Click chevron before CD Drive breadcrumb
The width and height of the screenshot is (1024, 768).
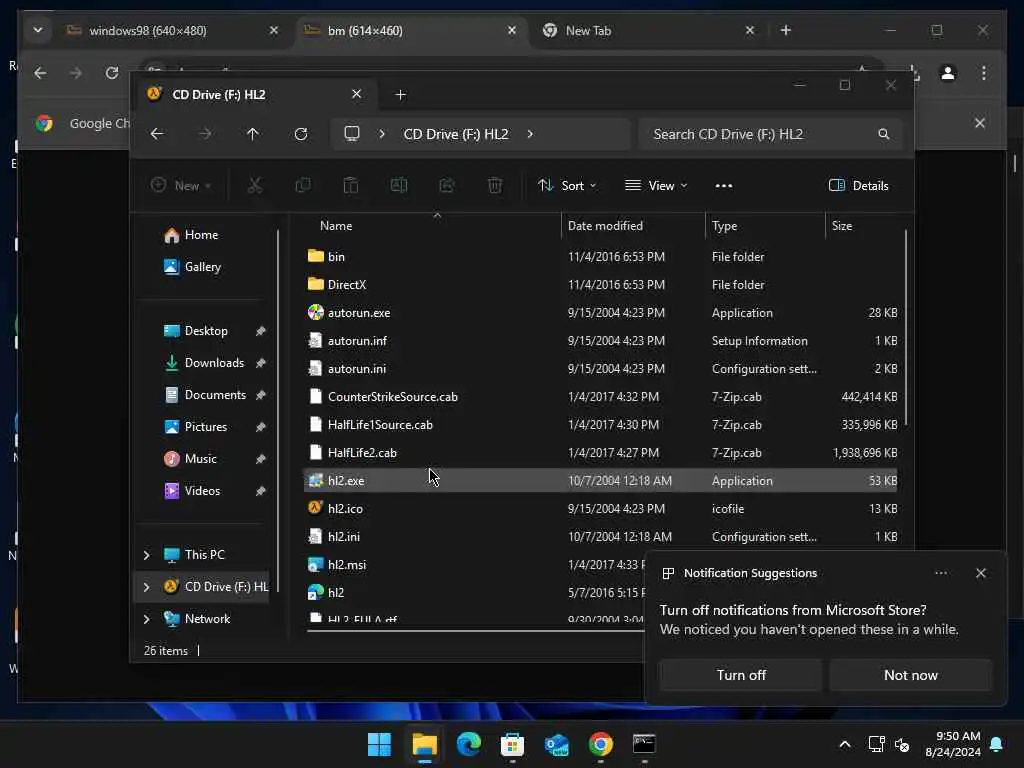pos(382,134)
